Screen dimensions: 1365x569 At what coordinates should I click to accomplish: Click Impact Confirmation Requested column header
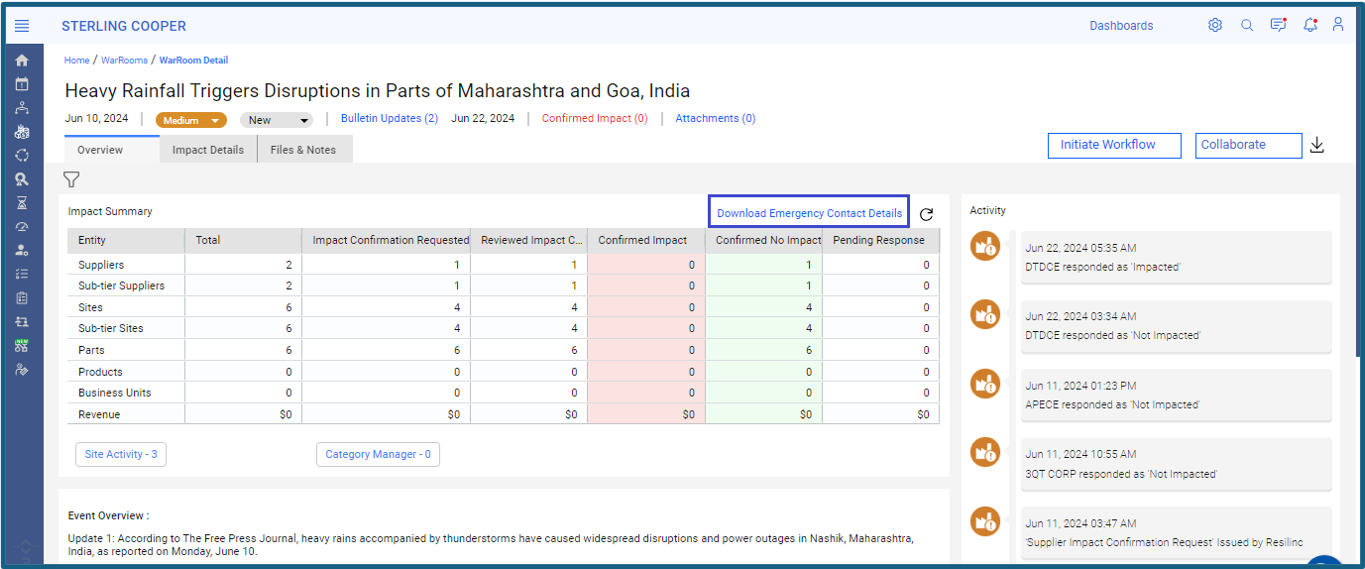(386, 240)
